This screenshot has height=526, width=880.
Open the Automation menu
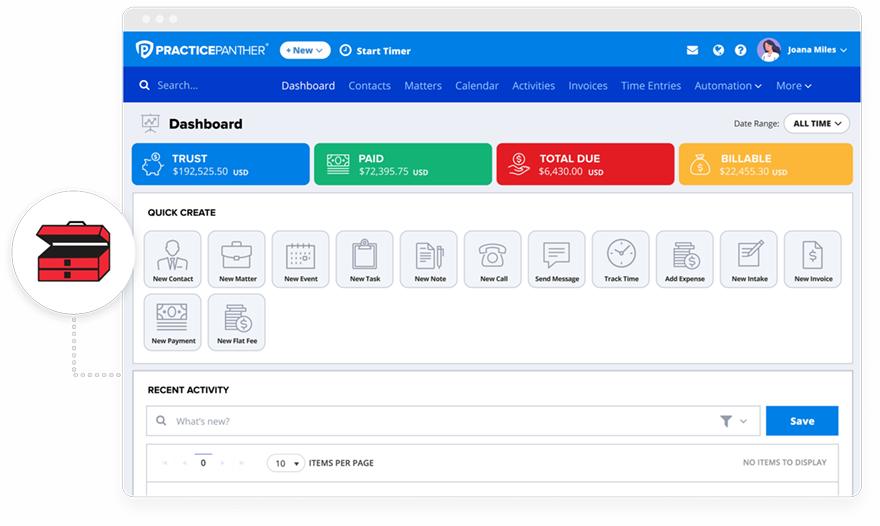click(x=728, y=86)
